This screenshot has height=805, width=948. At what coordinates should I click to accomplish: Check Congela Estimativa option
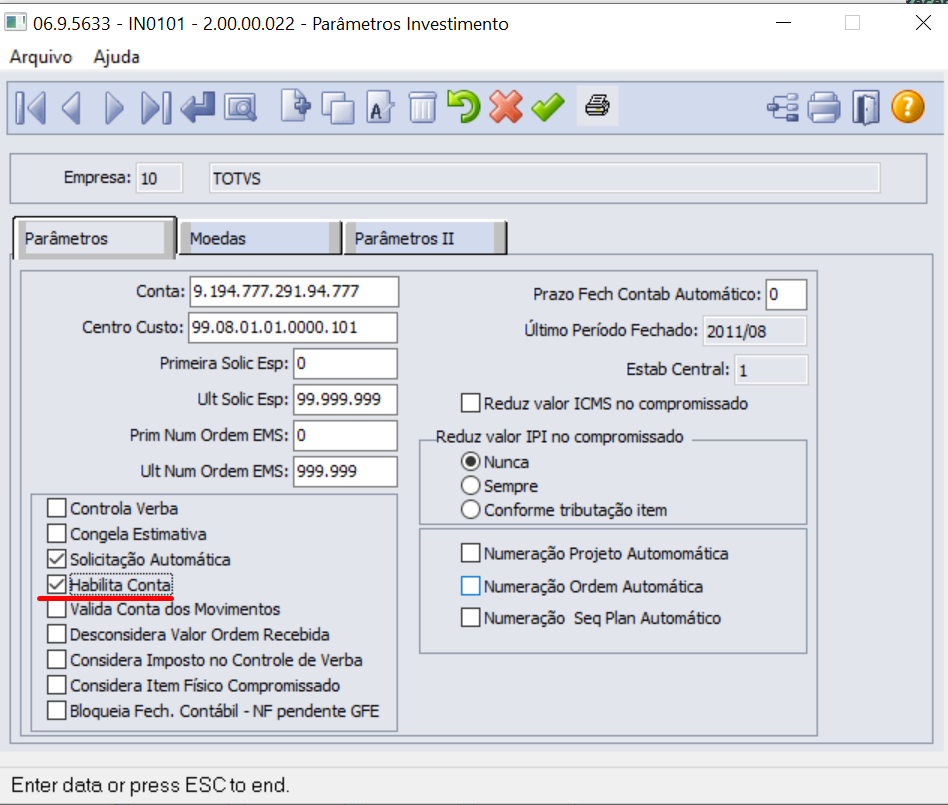[x=57, y=533]
